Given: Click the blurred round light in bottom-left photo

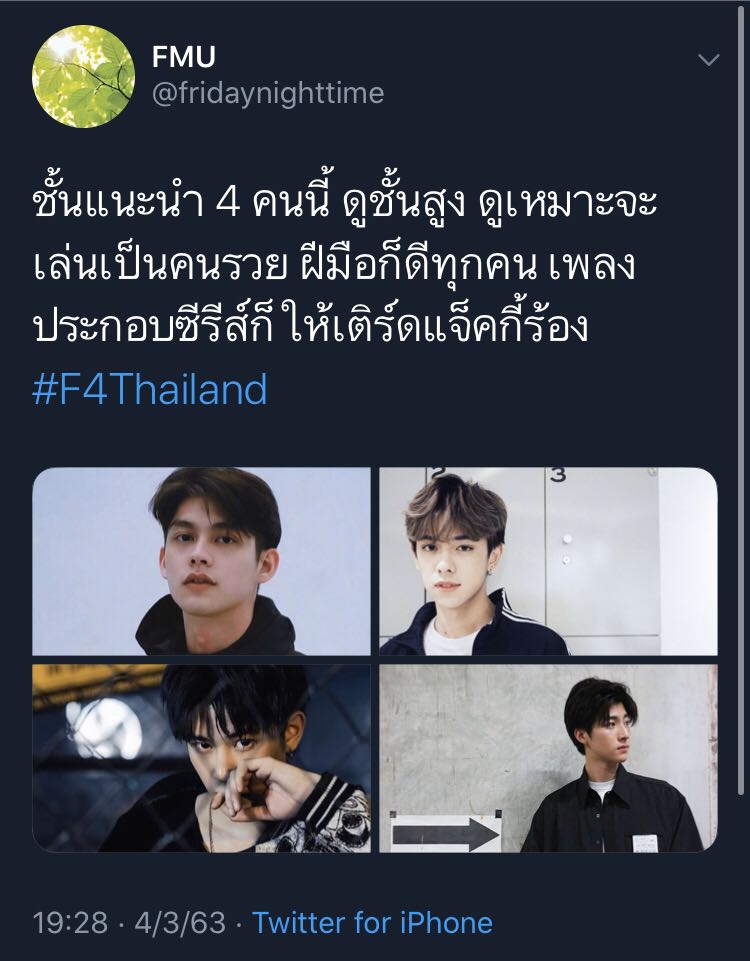Looking at the screenshot, I should [103, 728].
